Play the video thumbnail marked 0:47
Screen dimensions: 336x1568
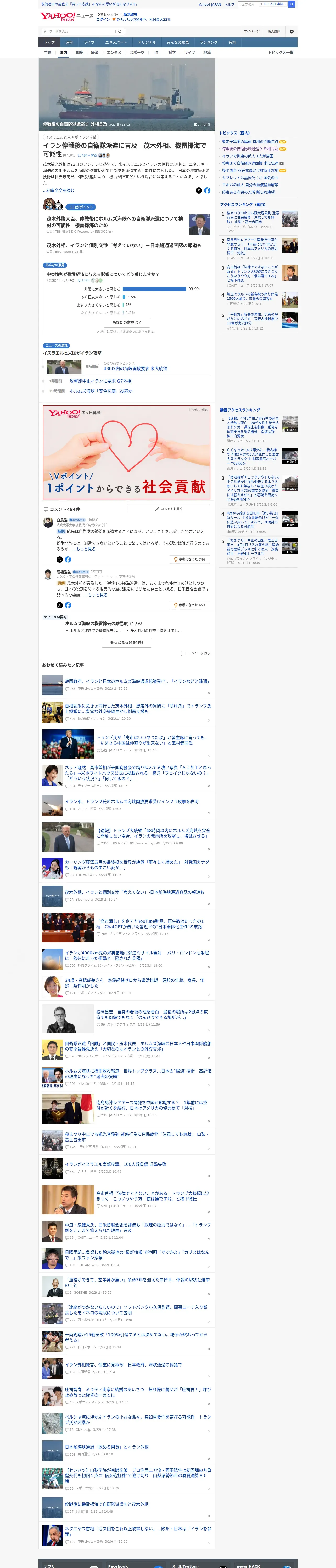[x=290, y=456]
